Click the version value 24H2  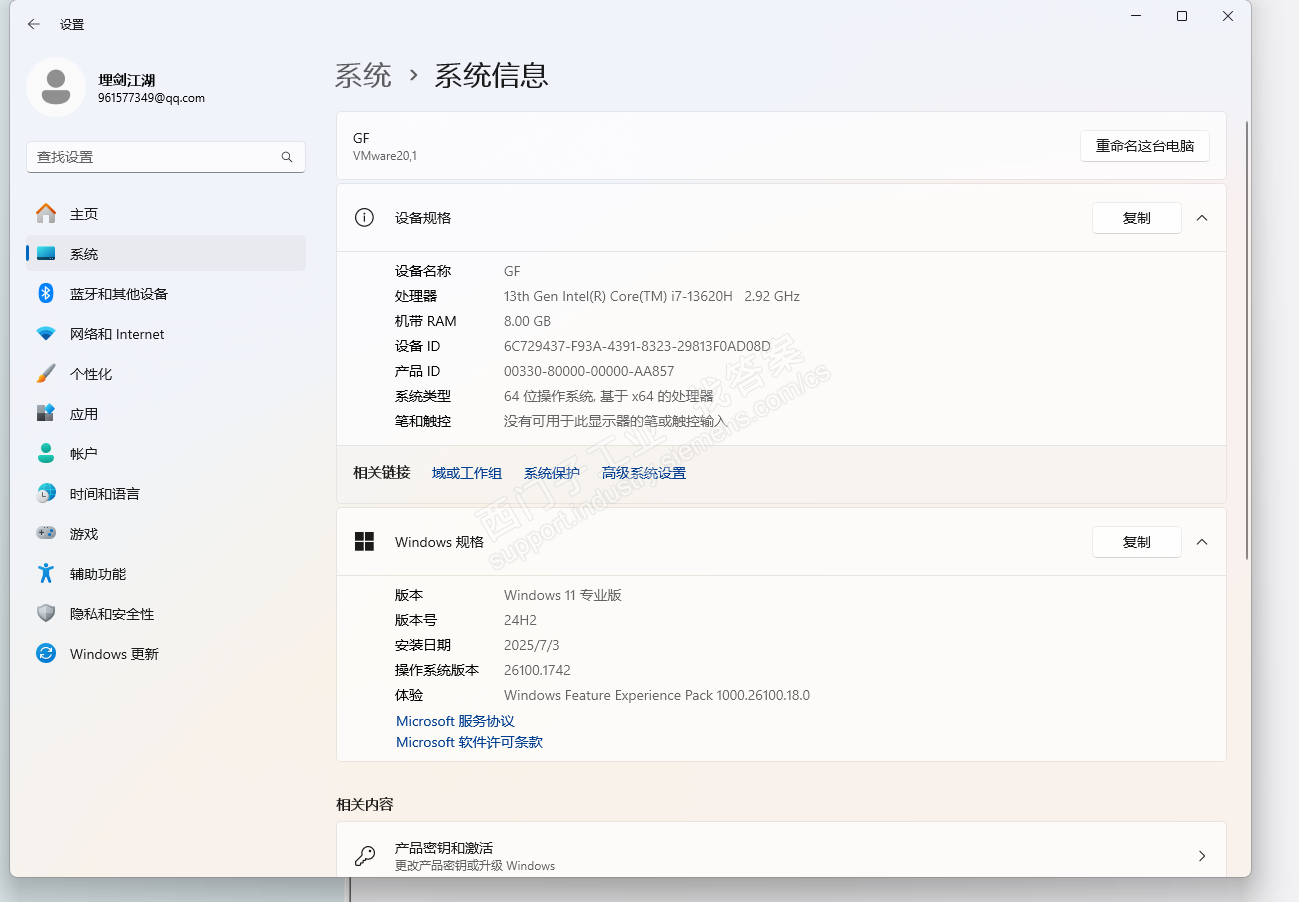(x=520, y=620)
